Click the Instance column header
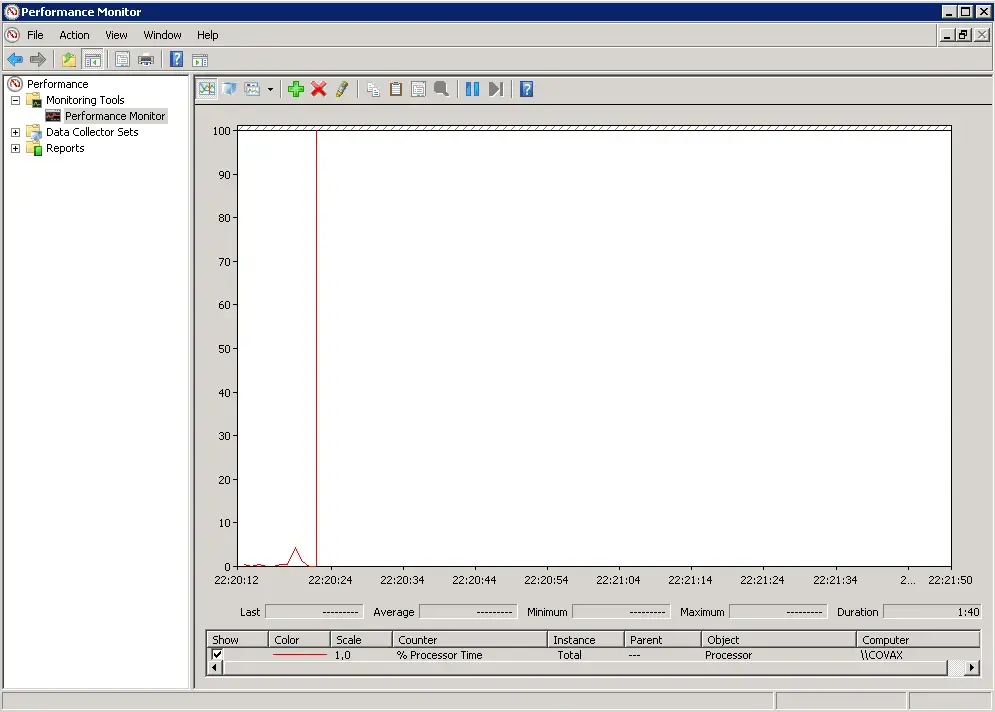The image size is (995, 712). point(586,639)
